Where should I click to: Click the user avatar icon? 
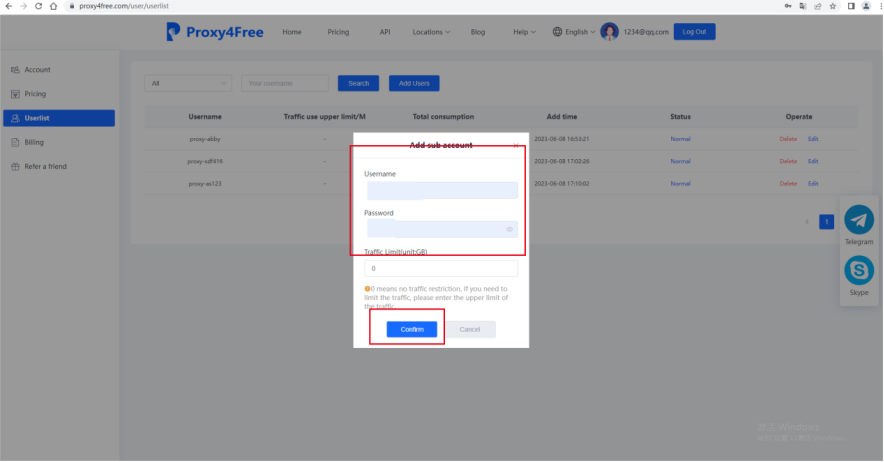click(609, 32)
